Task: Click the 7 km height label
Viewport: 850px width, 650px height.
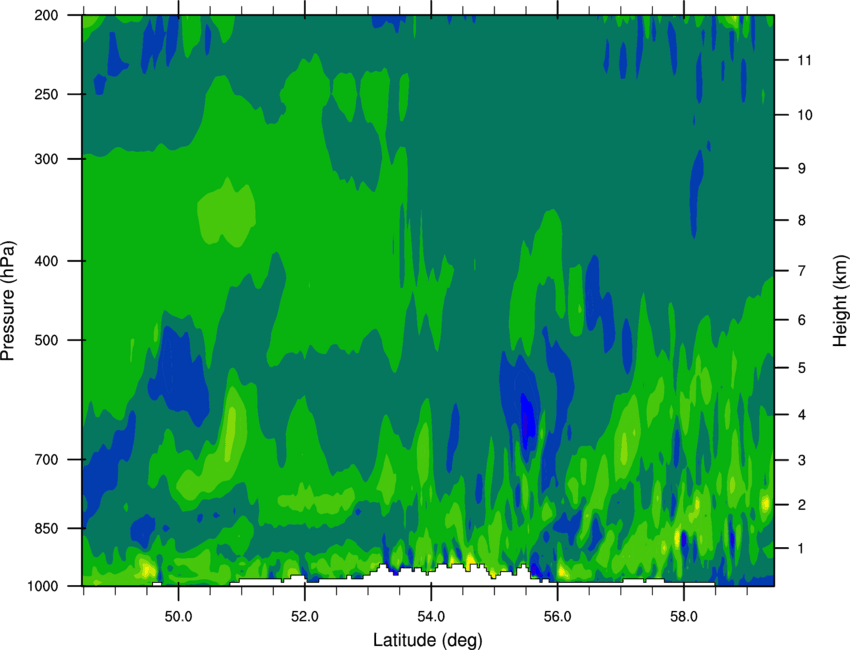Action: 802,270
